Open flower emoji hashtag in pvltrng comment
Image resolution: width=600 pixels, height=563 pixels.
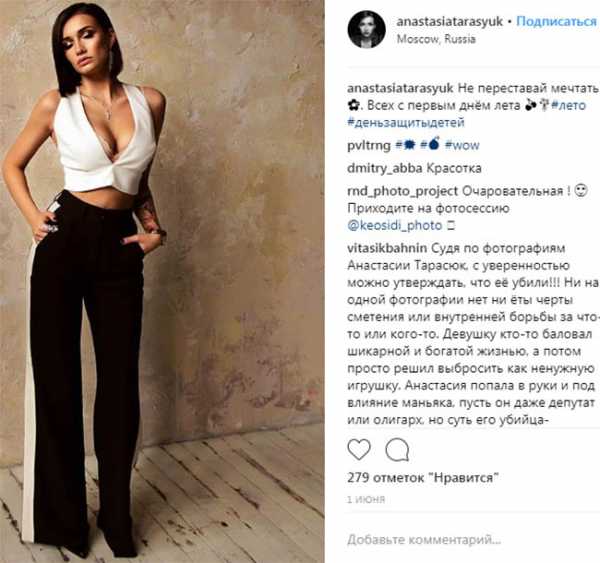(x=405, y=145)
